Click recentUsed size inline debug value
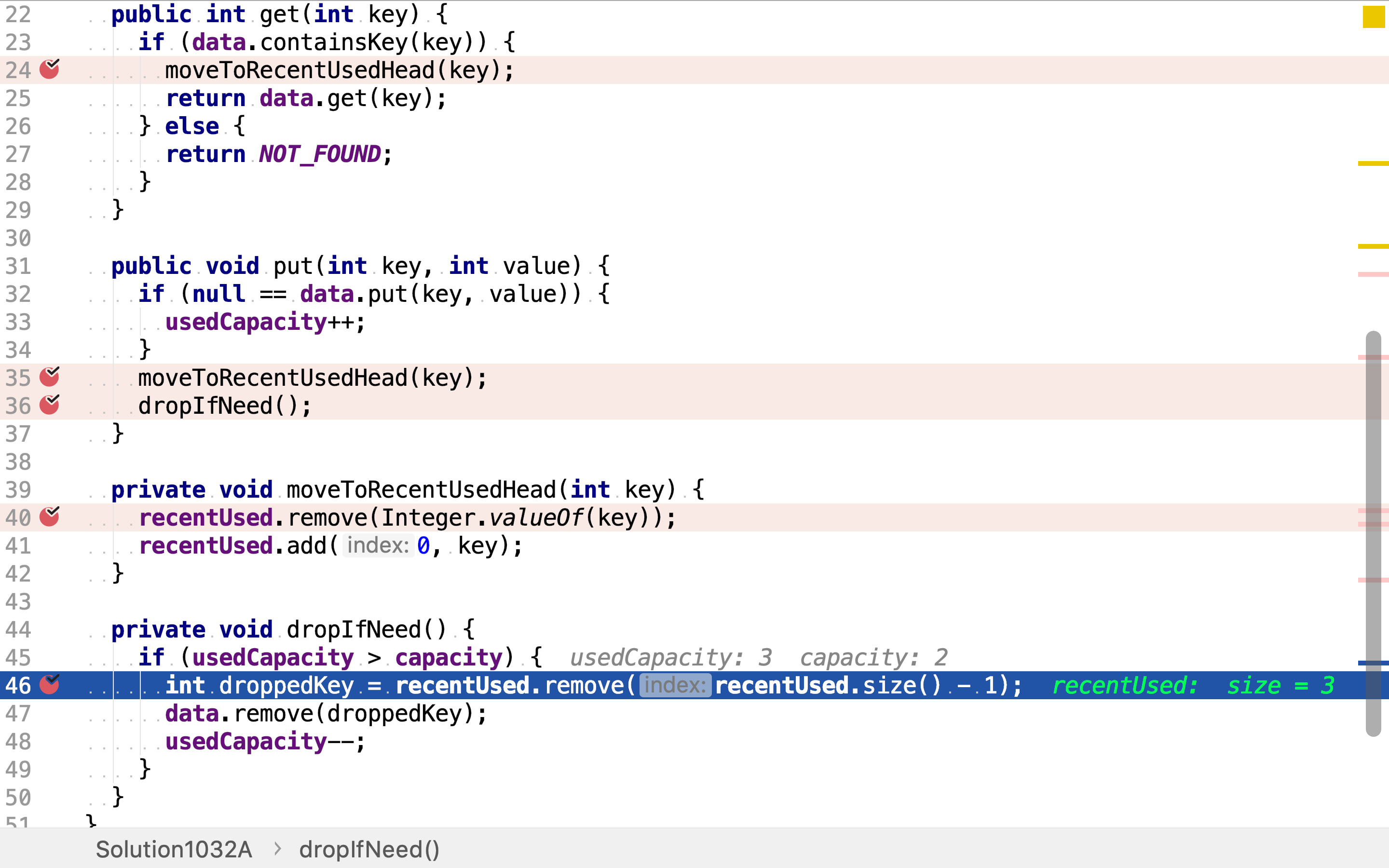The width and height of the screenshot is (1389, 868). click(x=1193, y=685)
